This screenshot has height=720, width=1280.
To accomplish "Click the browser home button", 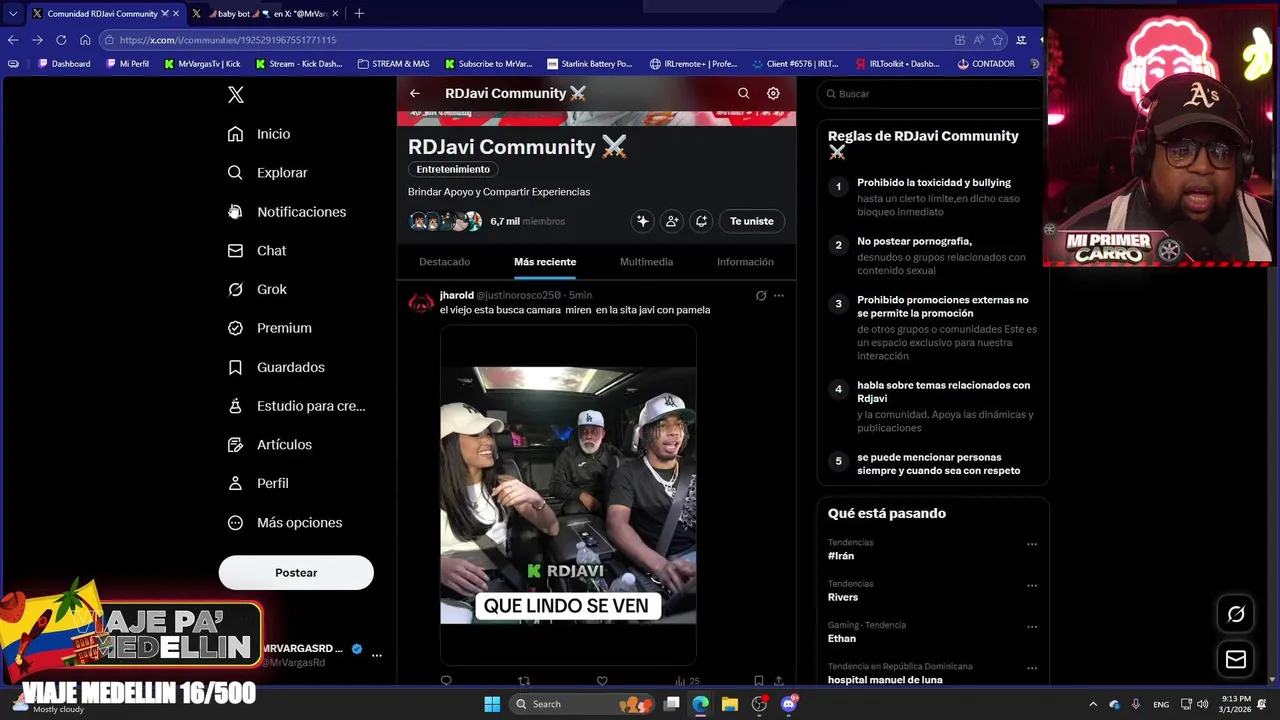I will pos(85,40).
